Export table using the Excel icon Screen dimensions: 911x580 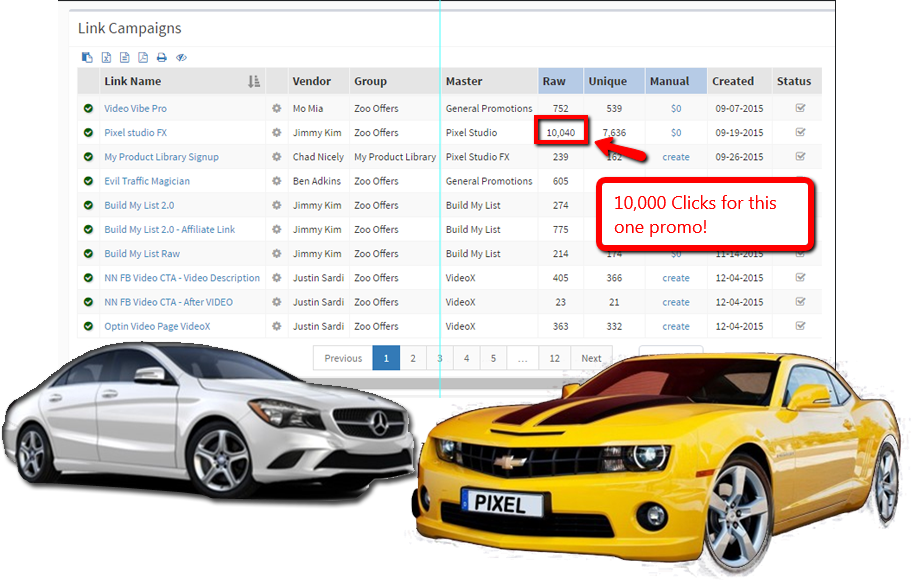106,57
